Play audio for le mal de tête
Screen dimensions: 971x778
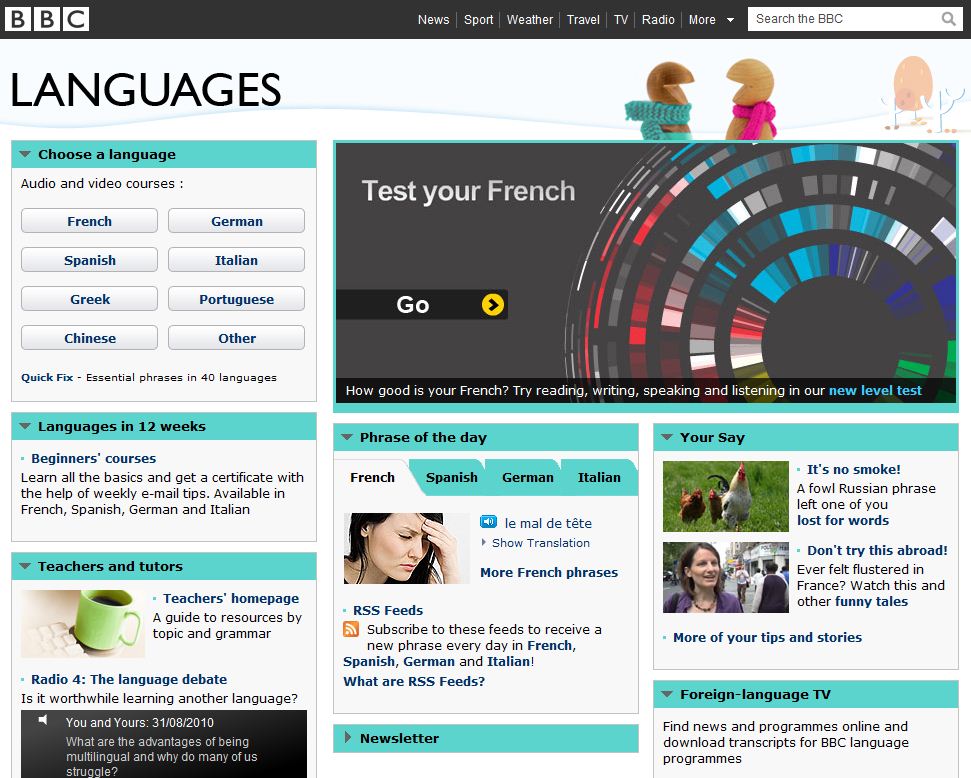488,522
